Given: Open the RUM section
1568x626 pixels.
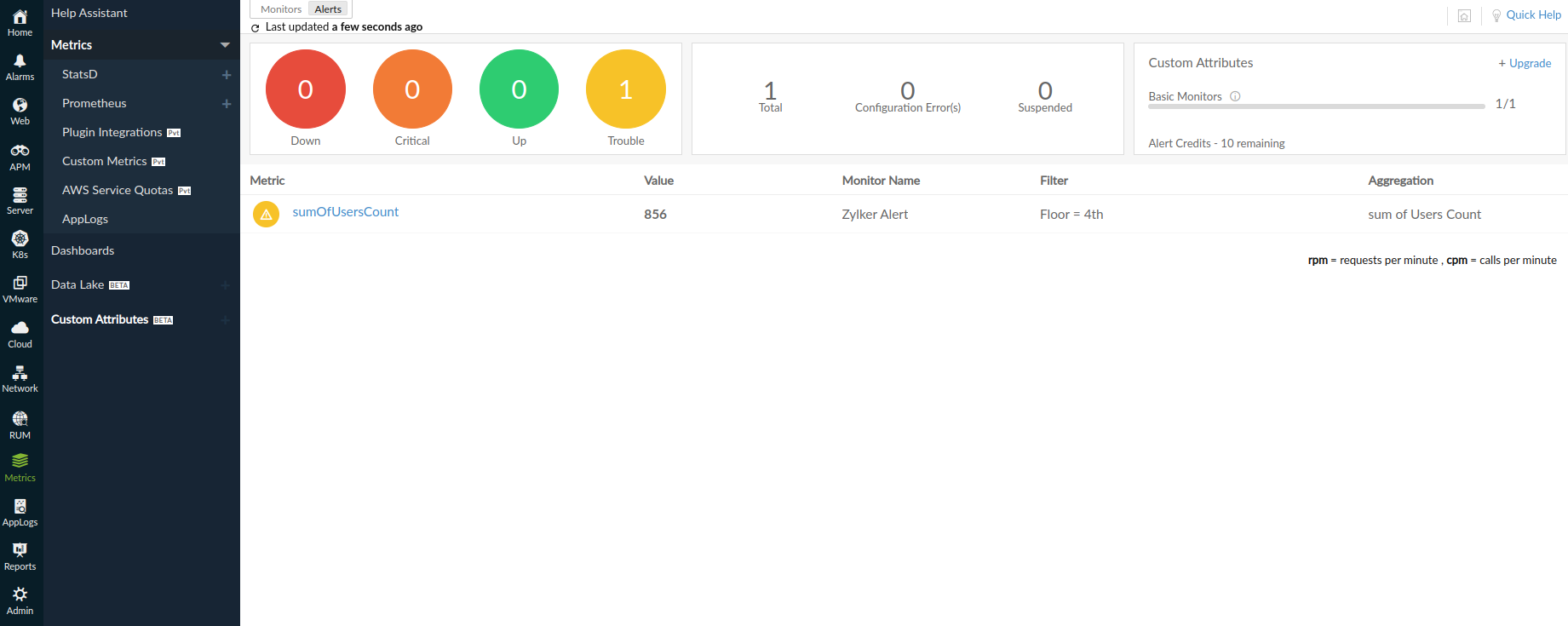Looking at the screenshot, I should 20,425.
